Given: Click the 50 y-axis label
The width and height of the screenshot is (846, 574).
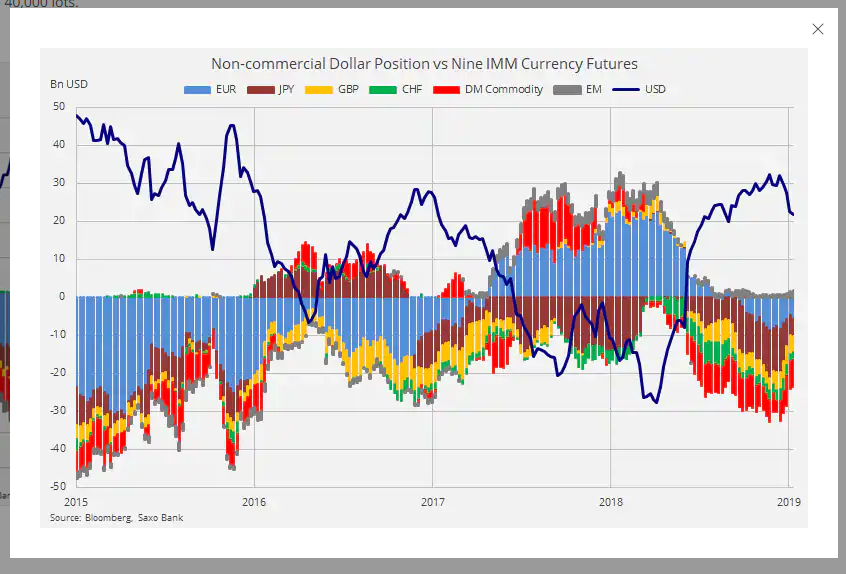Looking at the screenshot, I should 59,107.
